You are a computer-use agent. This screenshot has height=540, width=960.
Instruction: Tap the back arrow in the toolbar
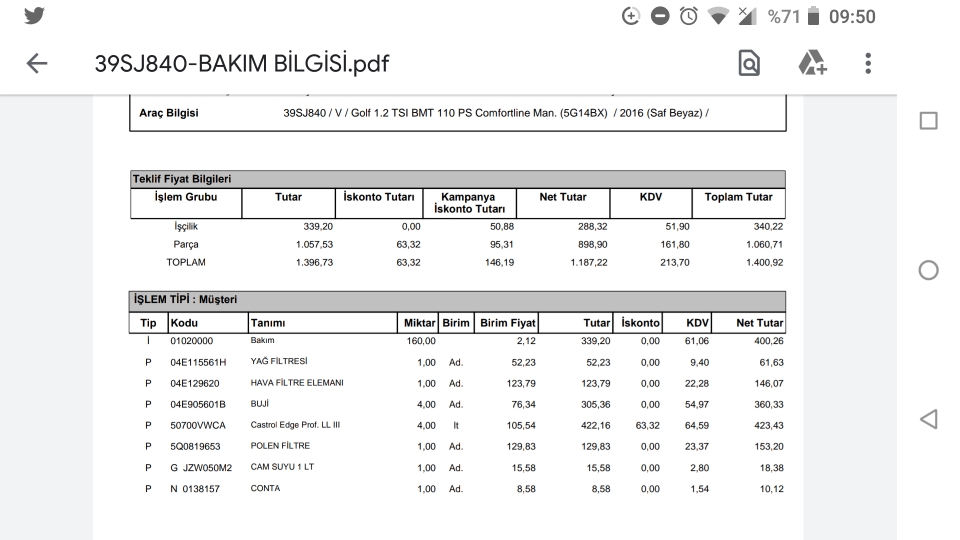[x=37, y=64]
